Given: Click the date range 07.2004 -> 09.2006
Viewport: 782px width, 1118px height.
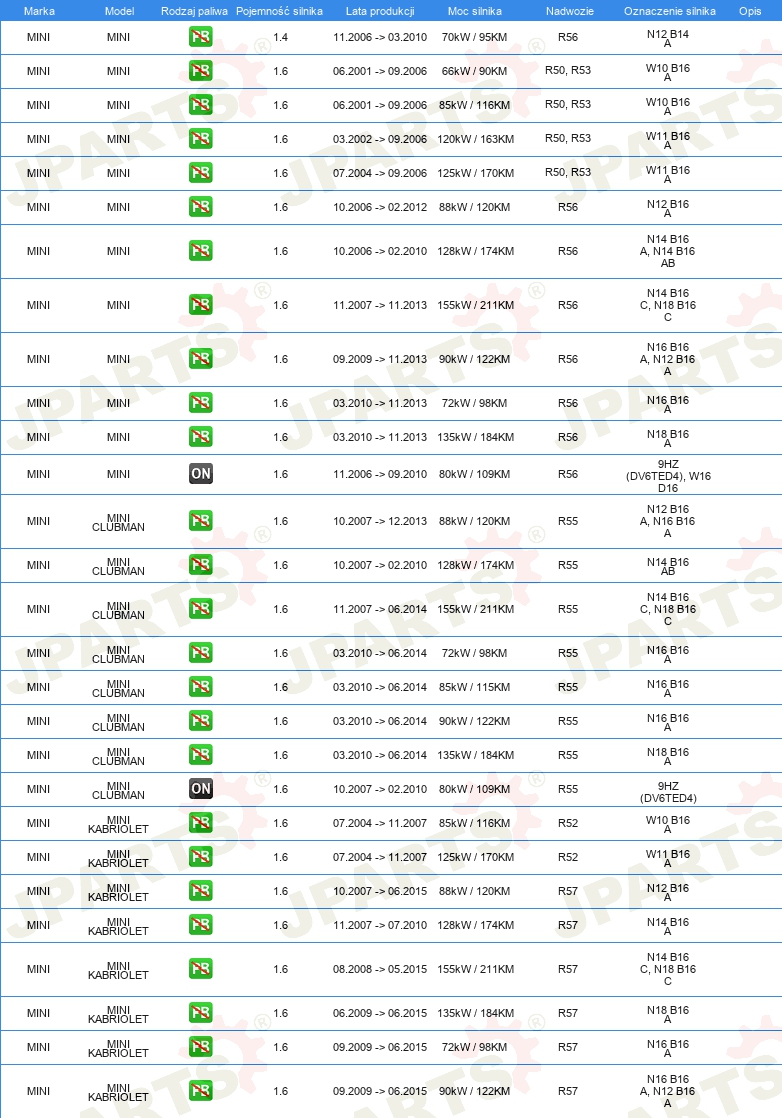Looking at the screenshot, I should click(x=380, y=173).
